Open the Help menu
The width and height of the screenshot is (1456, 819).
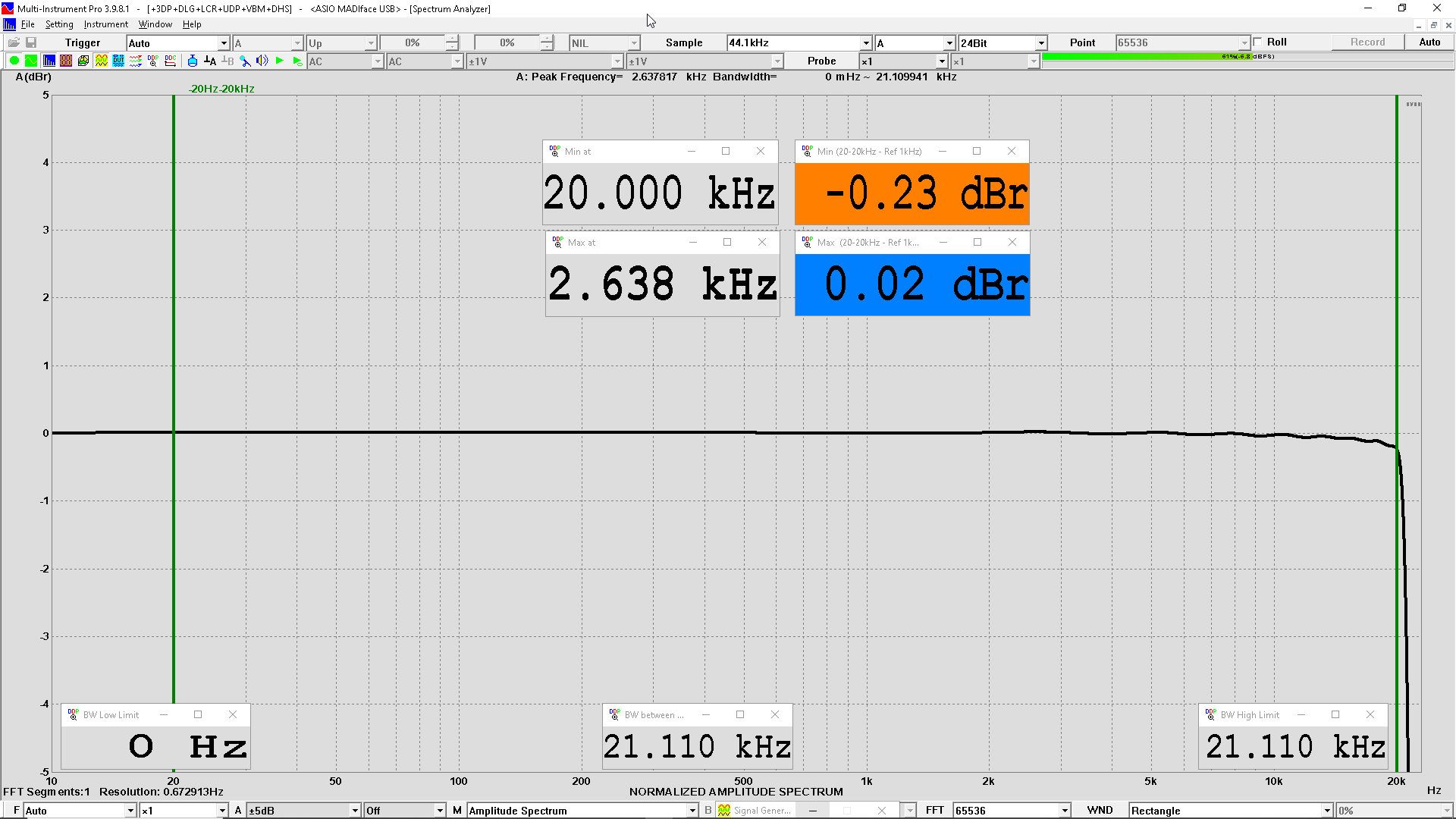point(192,24)
